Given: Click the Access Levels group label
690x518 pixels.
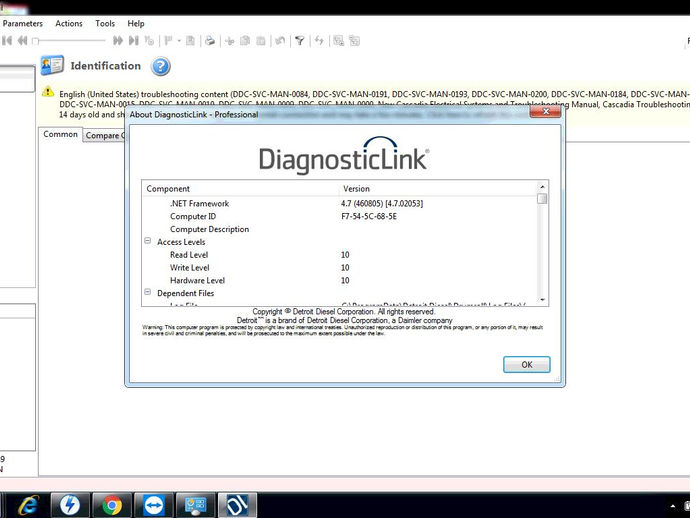Looking at the screenshot, I should tap(181, 242).
